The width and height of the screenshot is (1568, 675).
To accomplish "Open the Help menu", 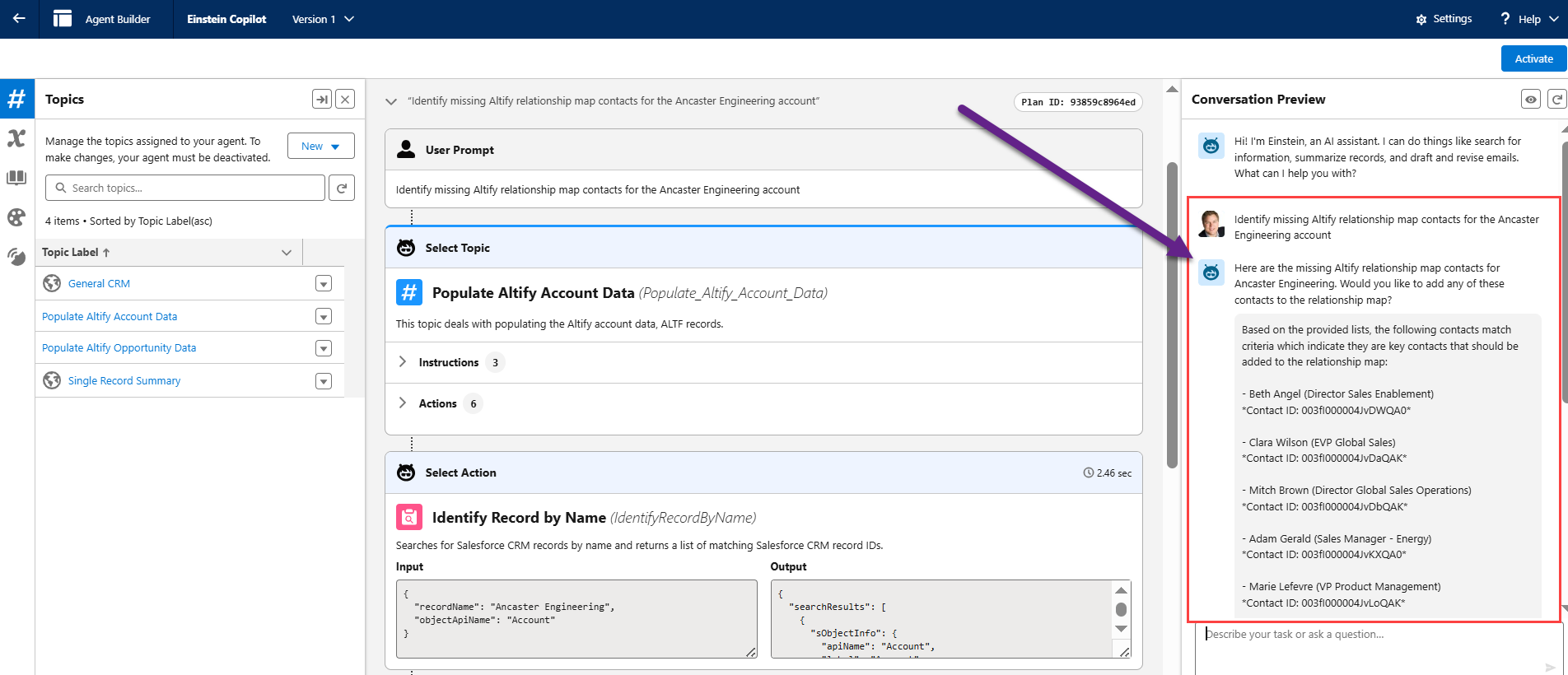I will click(1529, 19).
